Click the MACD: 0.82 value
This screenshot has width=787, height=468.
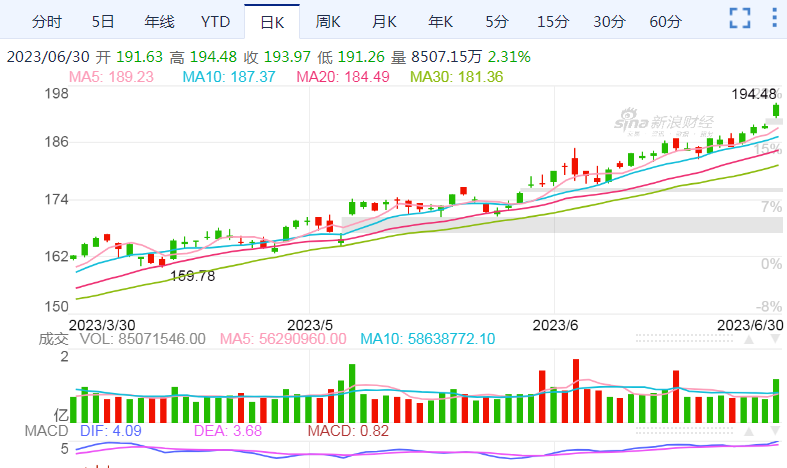click(x=348, y=431)
